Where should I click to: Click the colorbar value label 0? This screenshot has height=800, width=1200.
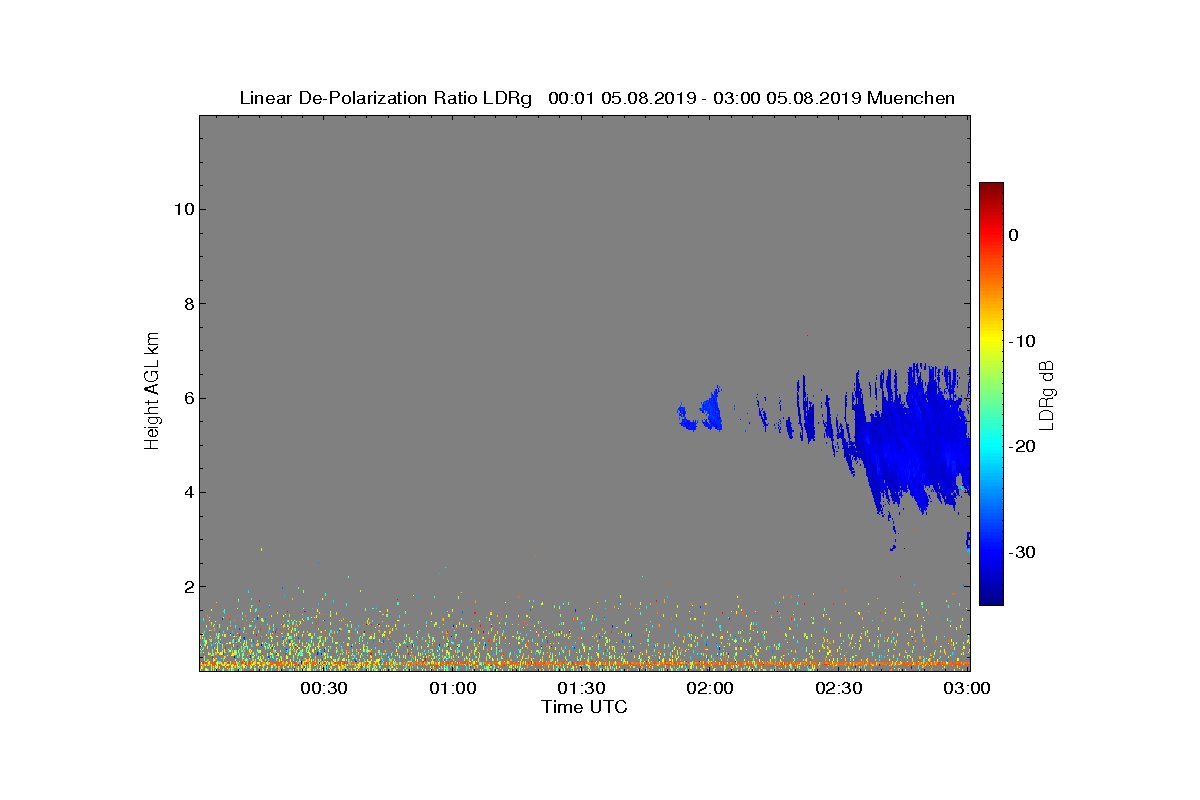click(x=1014, y=235)
